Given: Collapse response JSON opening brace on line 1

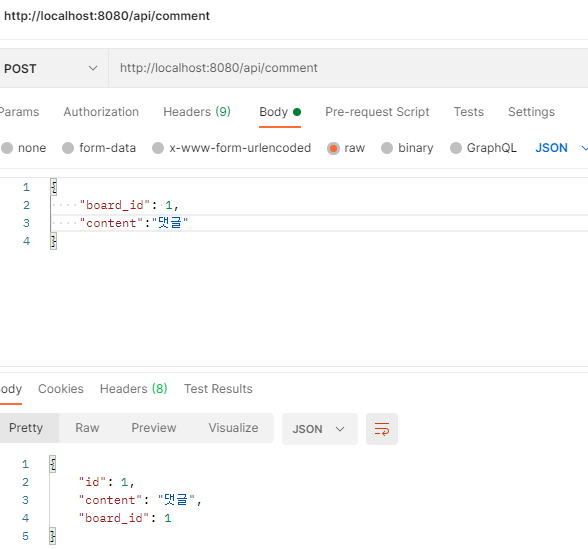Looking at the screenshot, I should 52,464.
